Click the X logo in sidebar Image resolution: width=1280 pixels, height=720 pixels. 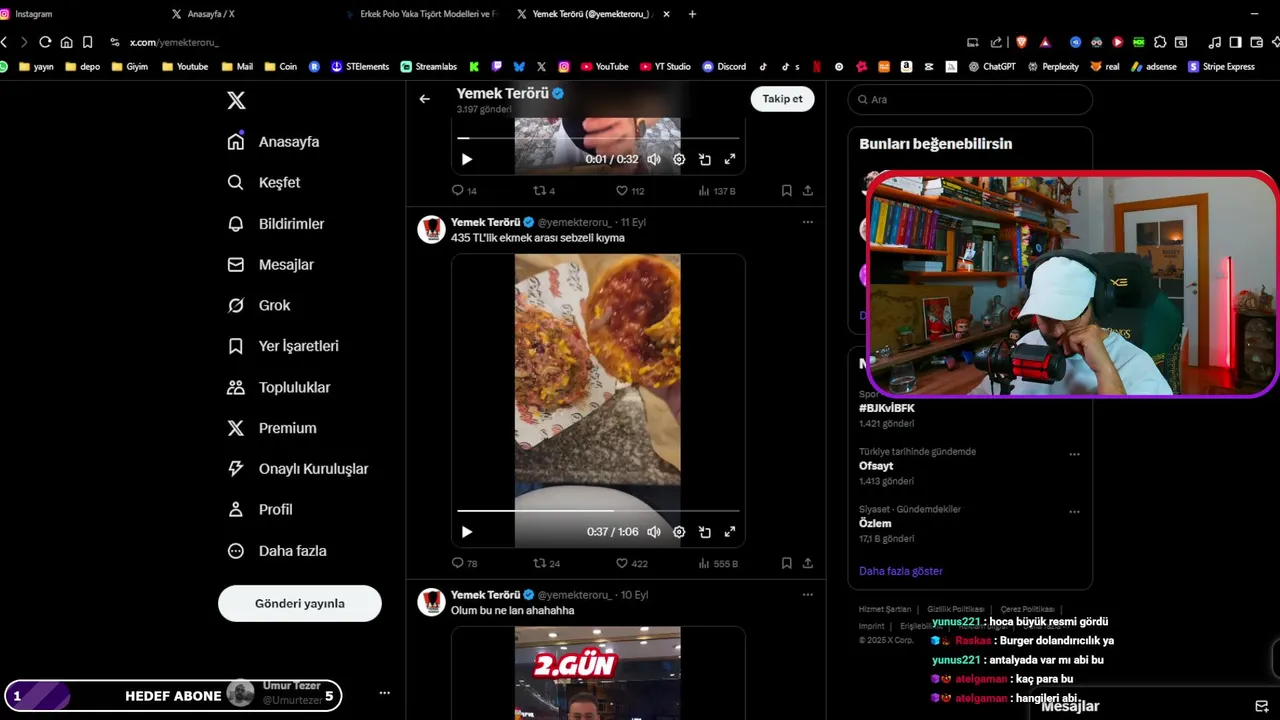(236, 100)
